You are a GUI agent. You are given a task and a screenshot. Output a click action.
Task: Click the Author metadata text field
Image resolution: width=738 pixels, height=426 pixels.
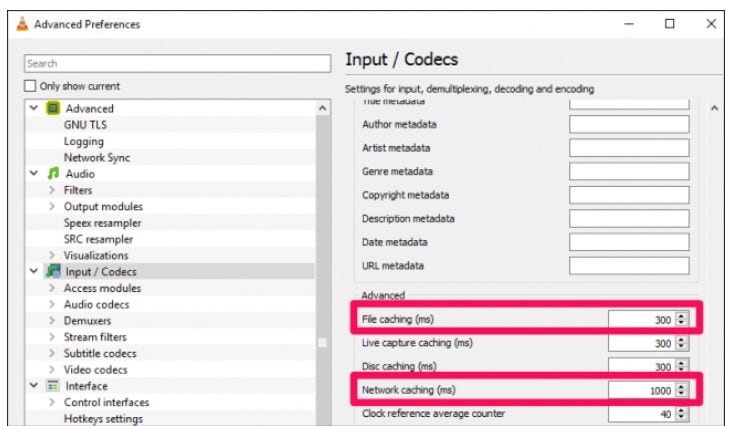(x=629, y=125)
